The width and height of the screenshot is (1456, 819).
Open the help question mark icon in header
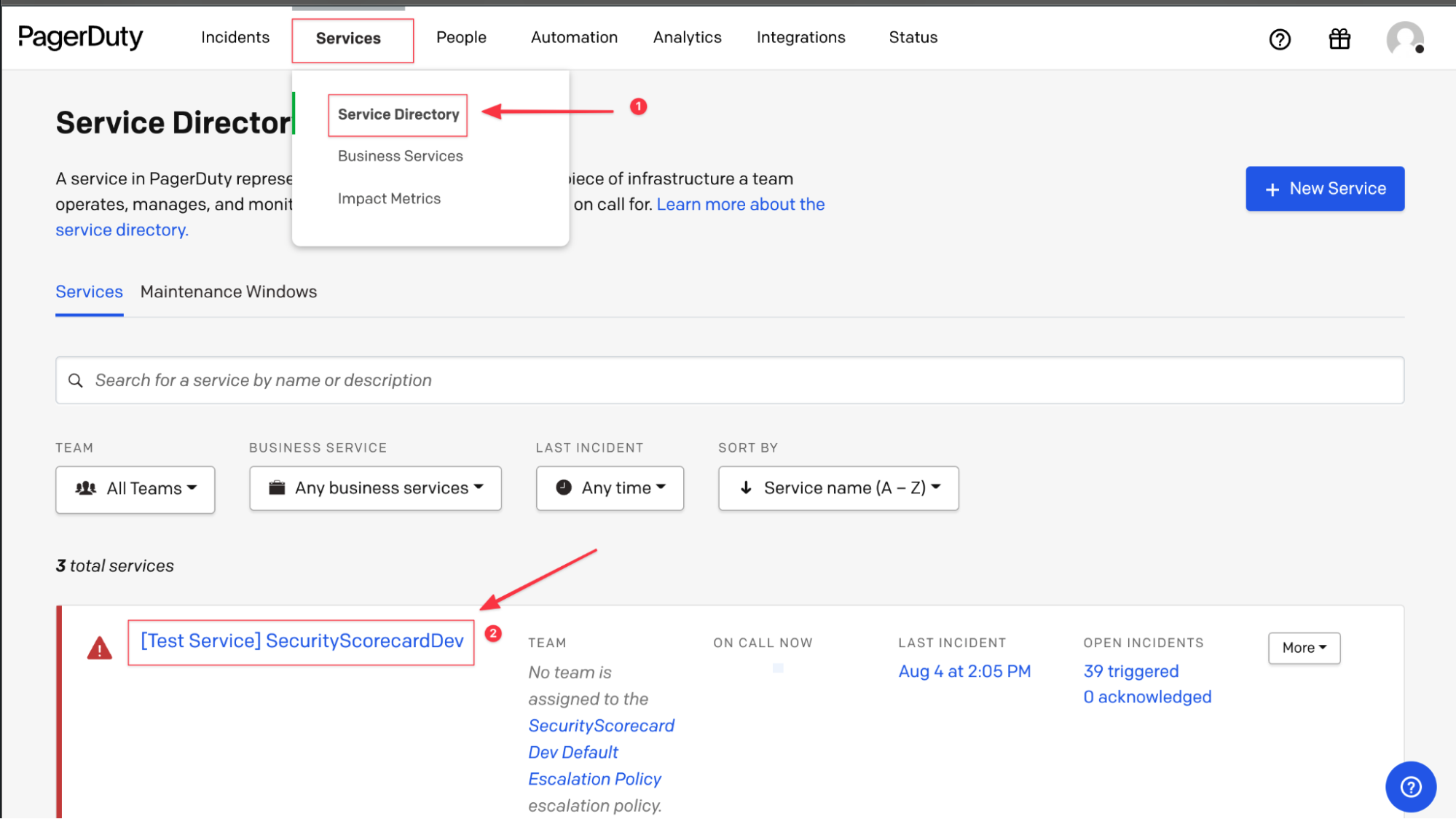(x=1280, y=39)
